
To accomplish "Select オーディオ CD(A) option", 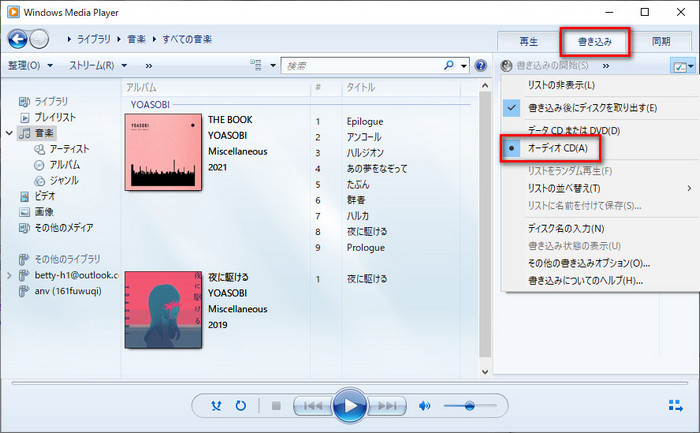I will [558, 148].
